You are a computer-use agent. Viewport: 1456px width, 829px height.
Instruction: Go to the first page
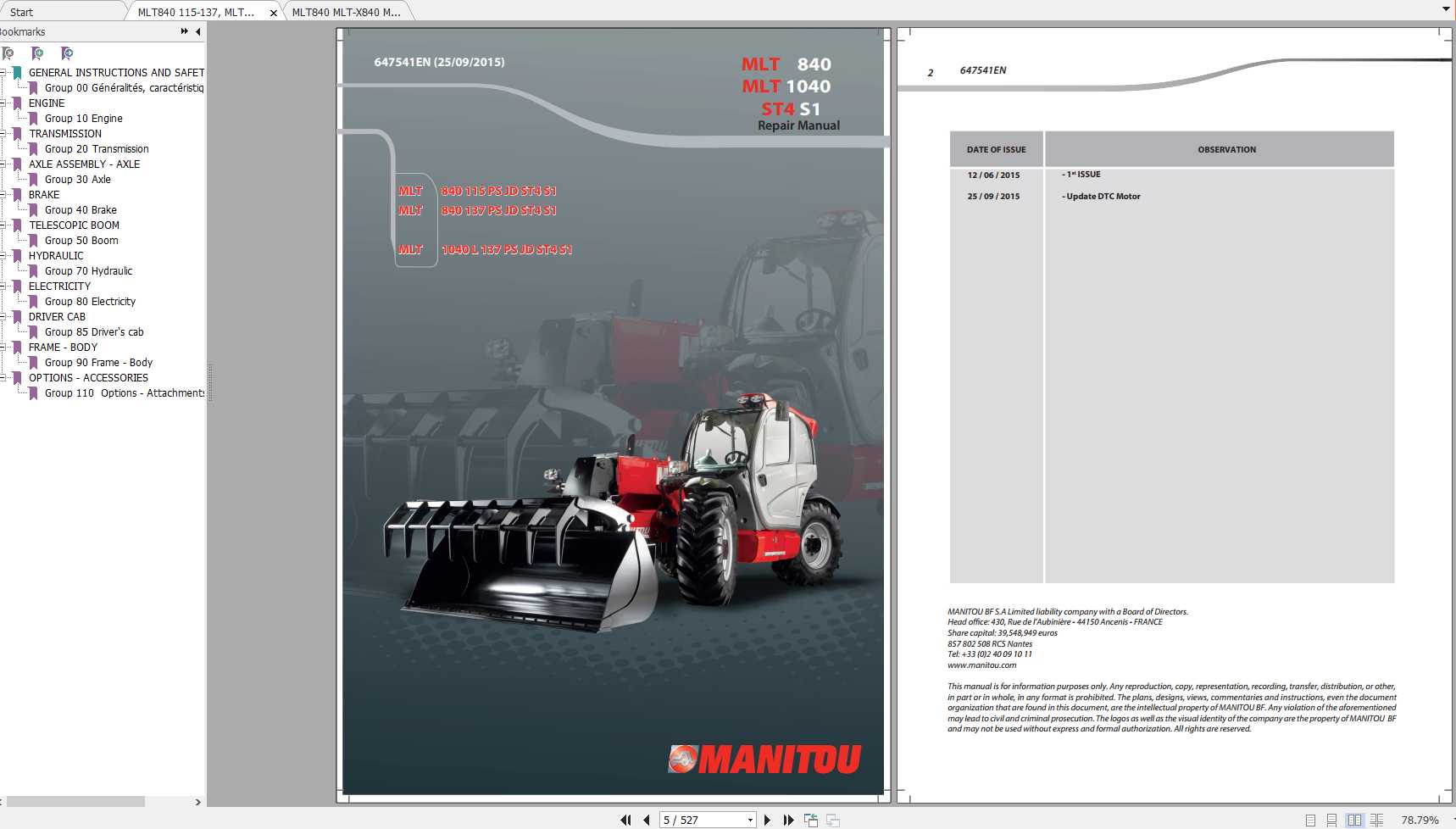point(625,820)
